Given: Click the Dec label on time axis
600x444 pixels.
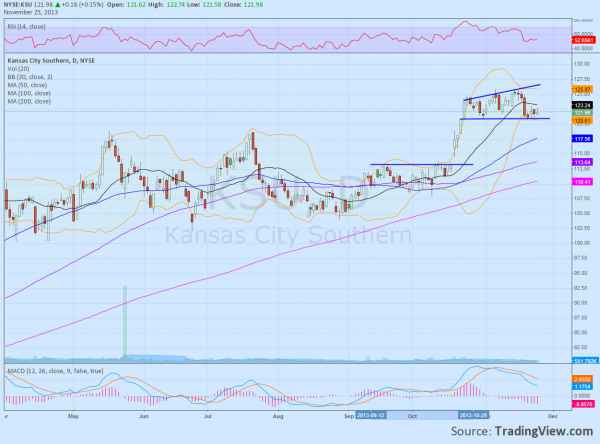Looking at the screenshot, I should (x=553, y=416).
